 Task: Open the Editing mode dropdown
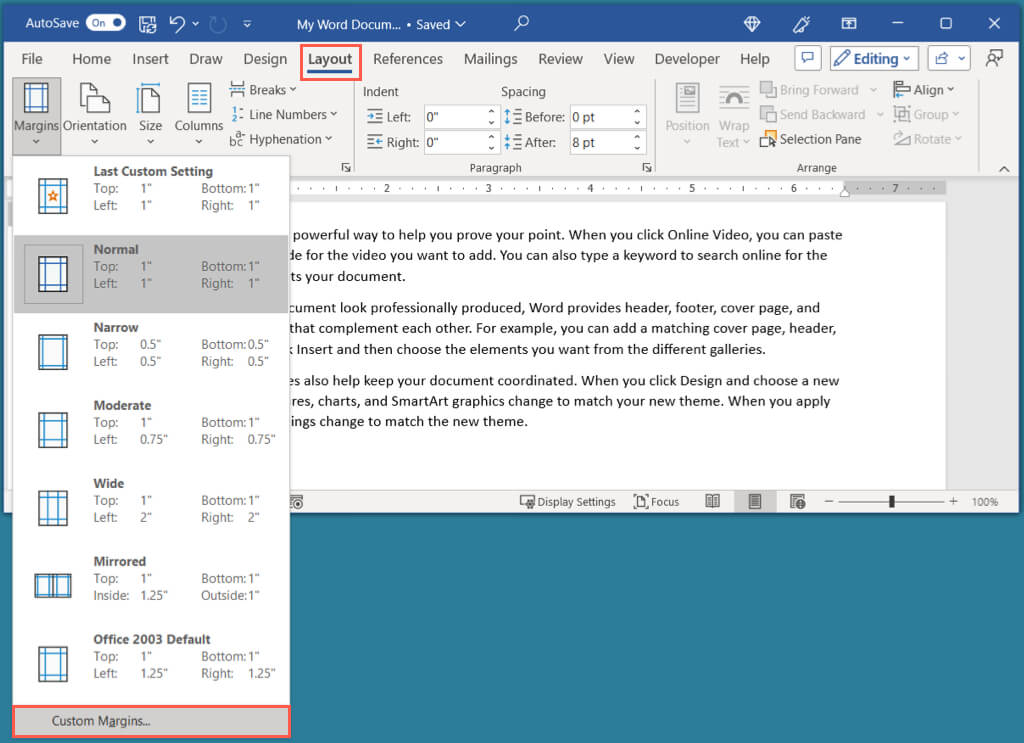873,59
